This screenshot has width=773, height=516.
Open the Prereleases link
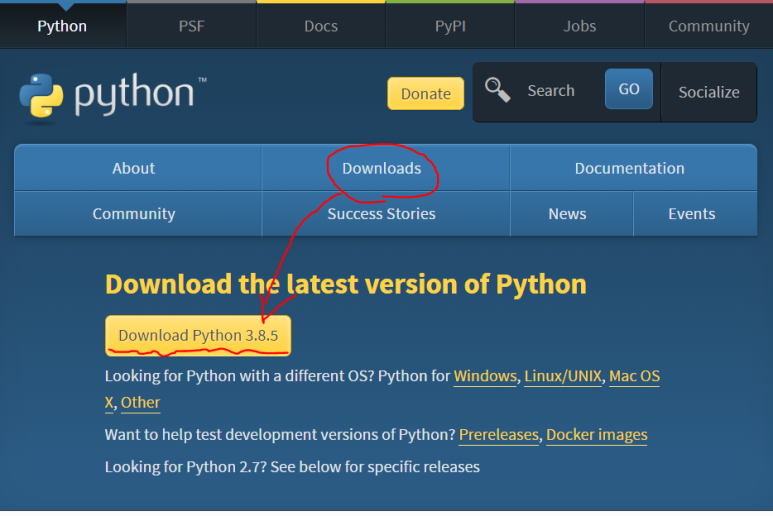point(499,435)
